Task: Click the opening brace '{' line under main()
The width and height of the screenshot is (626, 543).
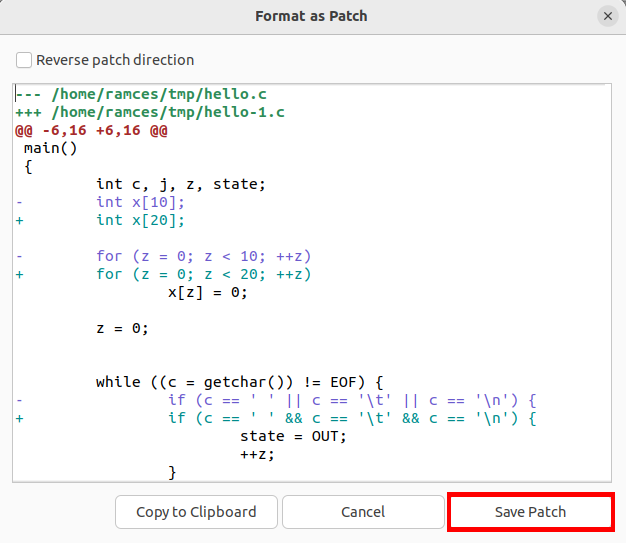Action: click(x=28, y=166)
